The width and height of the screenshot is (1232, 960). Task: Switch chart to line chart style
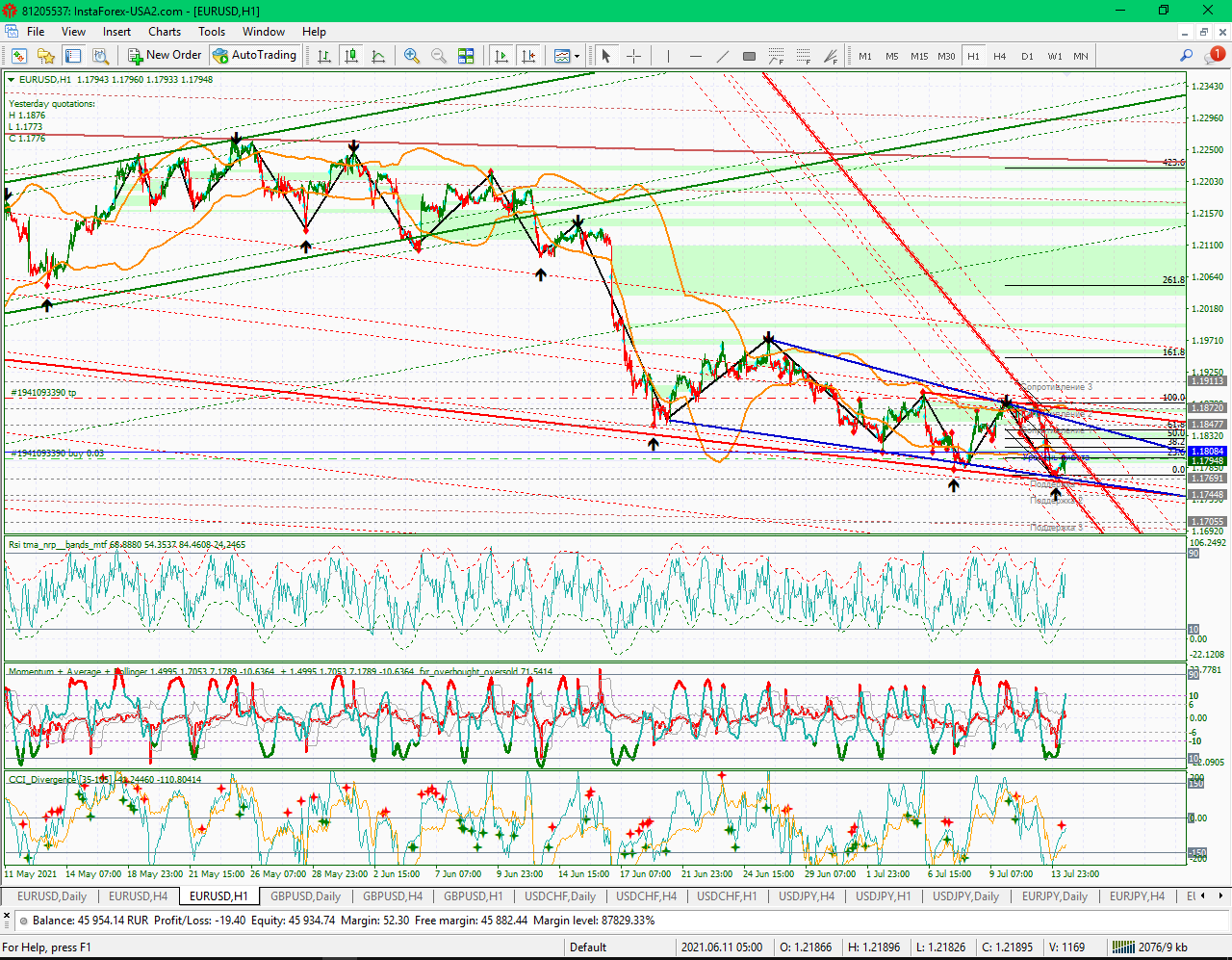[378, 56]
